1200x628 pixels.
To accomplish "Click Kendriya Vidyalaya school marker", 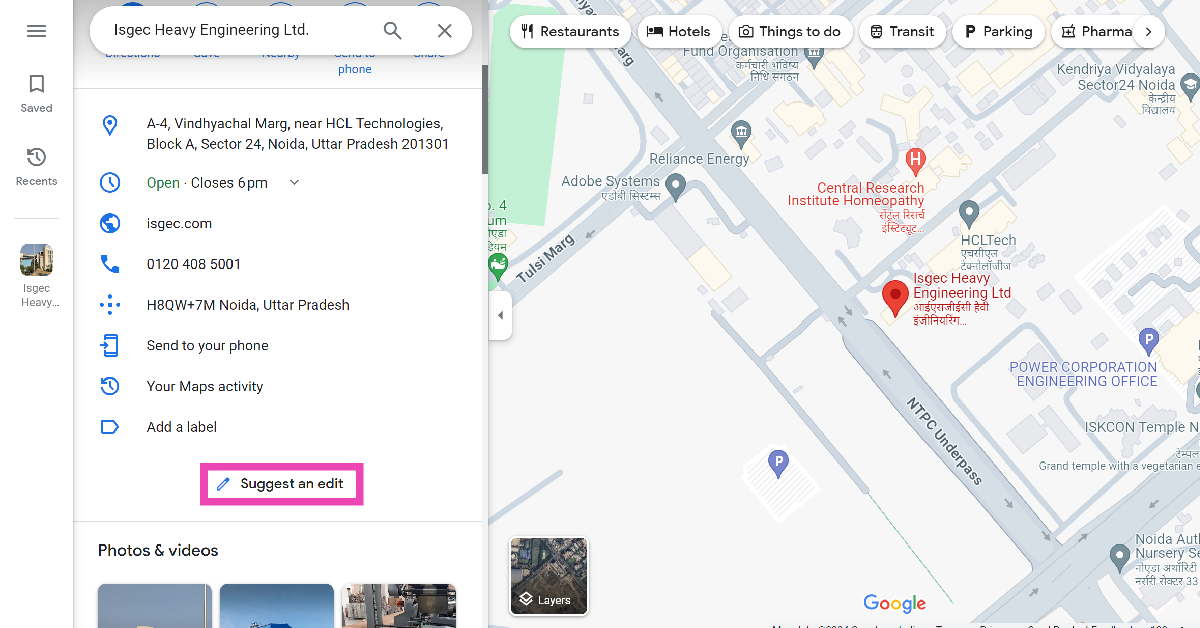I will (1190, 88).
